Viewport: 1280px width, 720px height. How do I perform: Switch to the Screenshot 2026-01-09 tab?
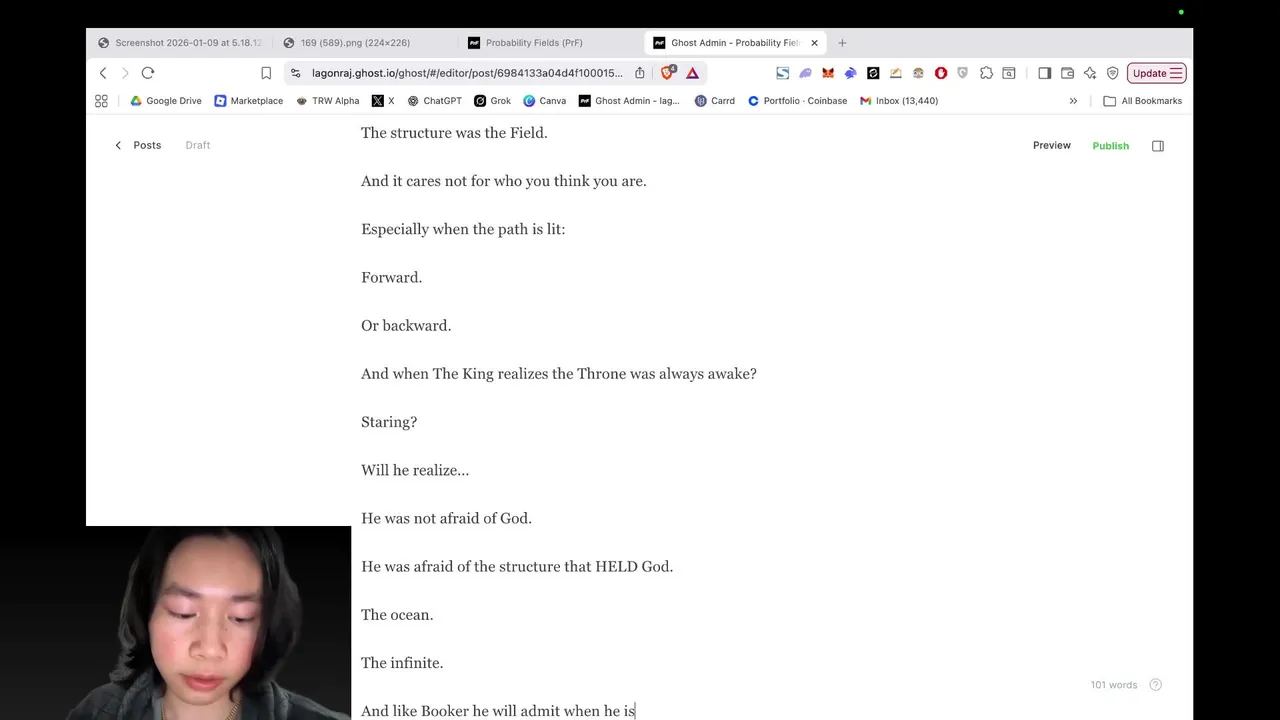coord(180,43)
